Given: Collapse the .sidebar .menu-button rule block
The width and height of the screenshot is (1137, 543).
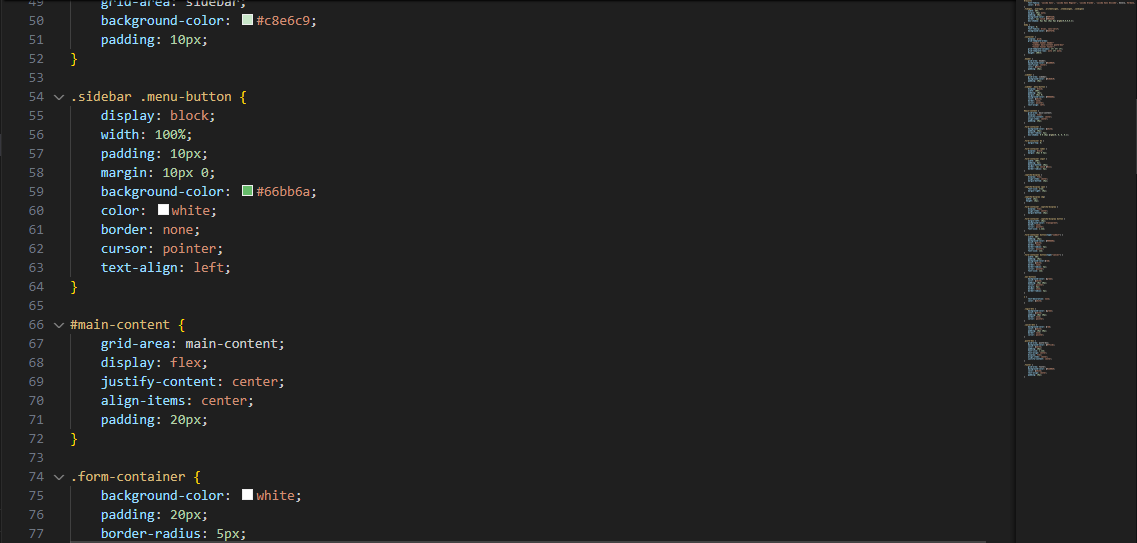Looking at the screenshot, I should tap(58, 97).
